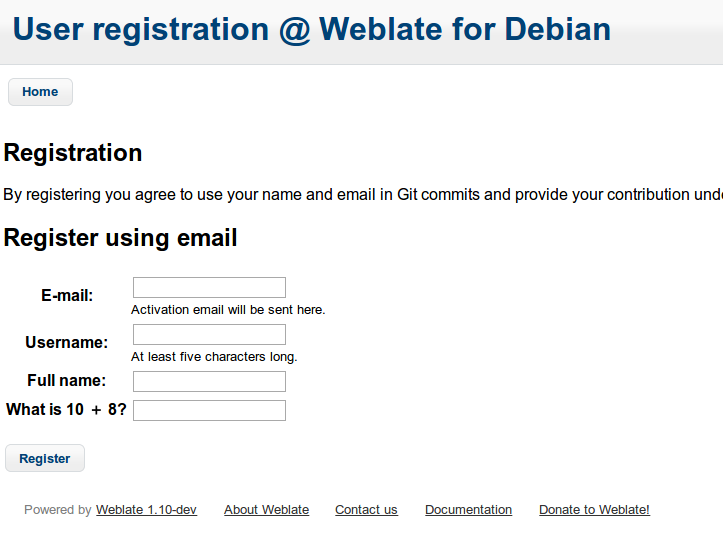
Task: Click the "What is 10 + 8?" label
Action: (66, 410)
